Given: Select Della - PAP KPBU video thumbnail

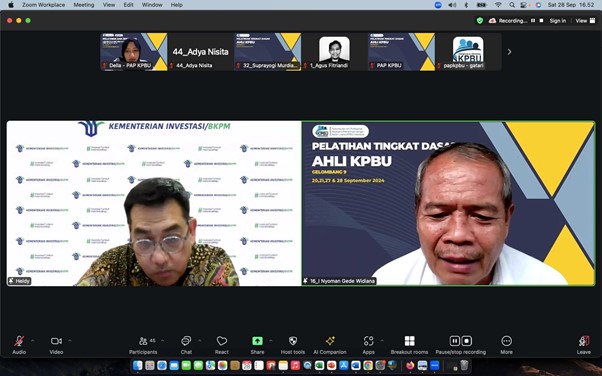Looking at the screenshot, I should 134,51.
